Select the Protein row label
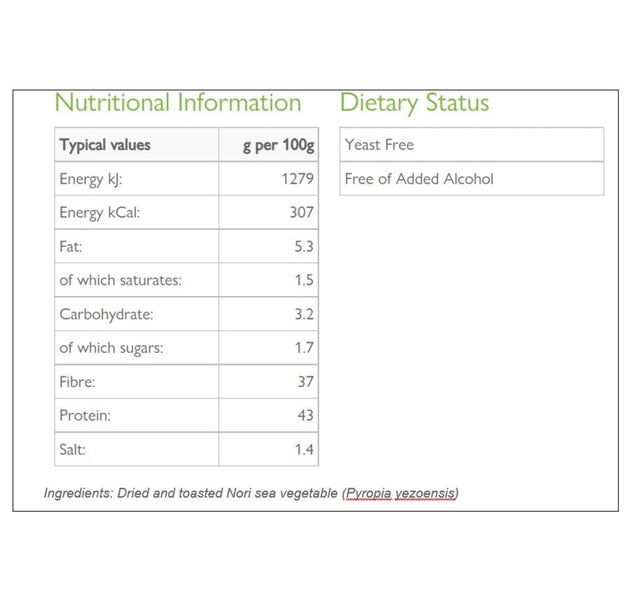Screen dimensions: 630x600 tap(85, 416)
